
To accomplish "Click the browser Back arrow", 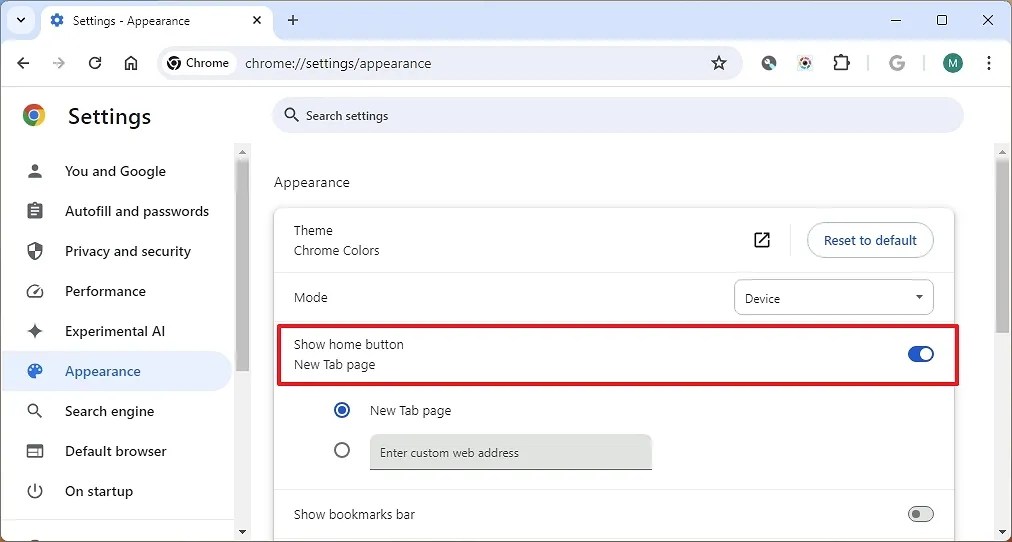I will tap(23, 63).
